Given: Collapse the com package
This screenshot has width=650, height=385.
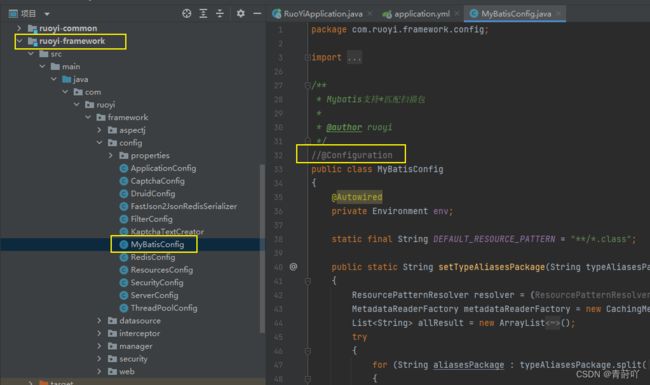Looking at the screenshot, I should pyautogui.click(x=65, y=92).
